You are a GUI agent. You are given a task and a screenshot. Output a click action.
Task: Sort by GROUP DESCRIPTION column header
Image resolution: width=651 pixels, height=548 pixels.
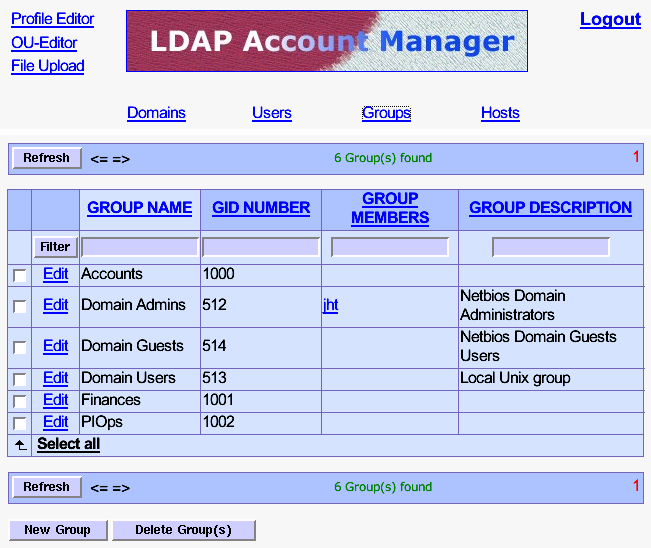(x=550, y=208)
